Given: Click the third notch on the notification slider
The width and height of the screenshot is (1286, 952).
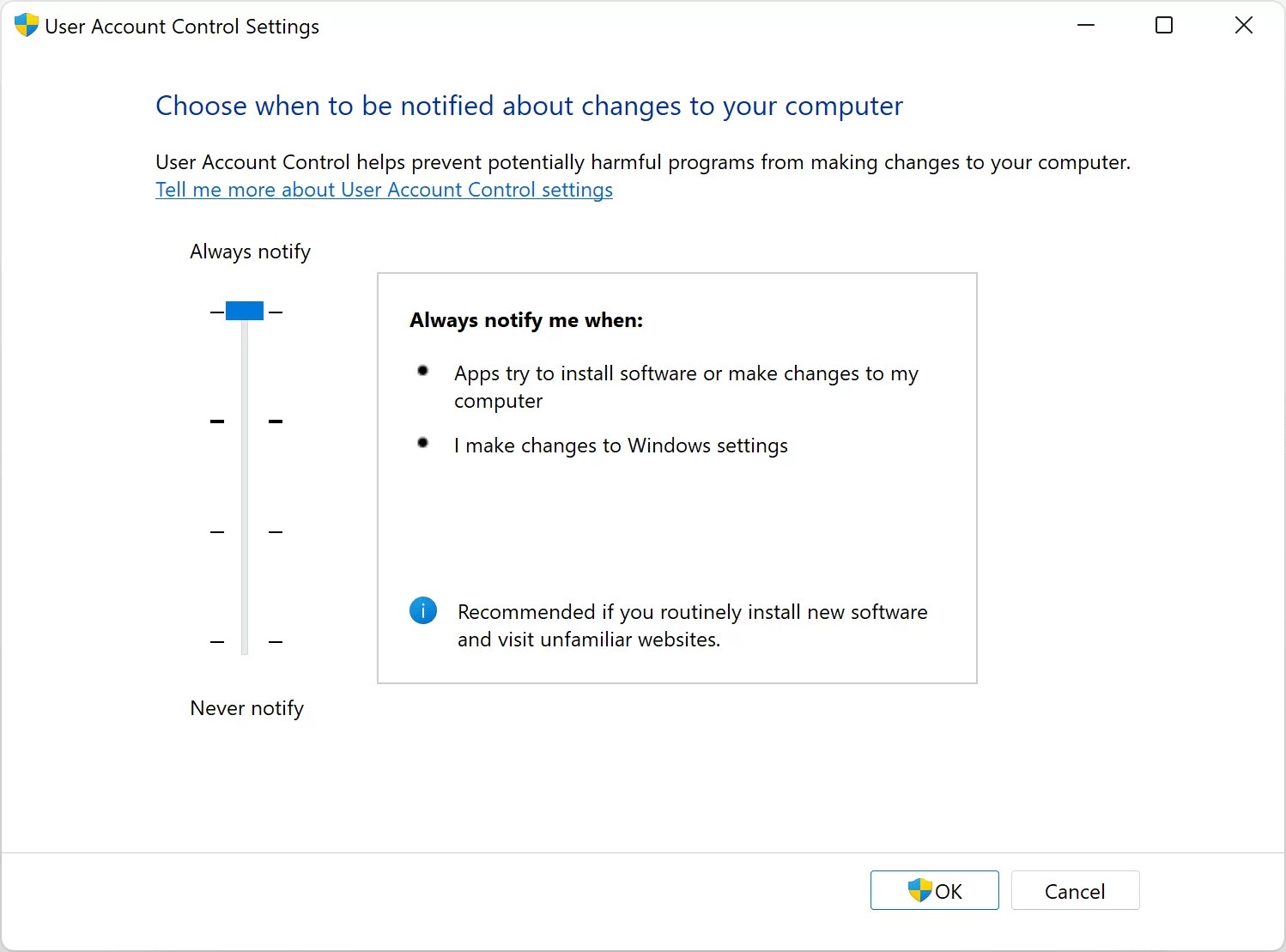Looking at the screenshot, I should [x=245, y=531].
